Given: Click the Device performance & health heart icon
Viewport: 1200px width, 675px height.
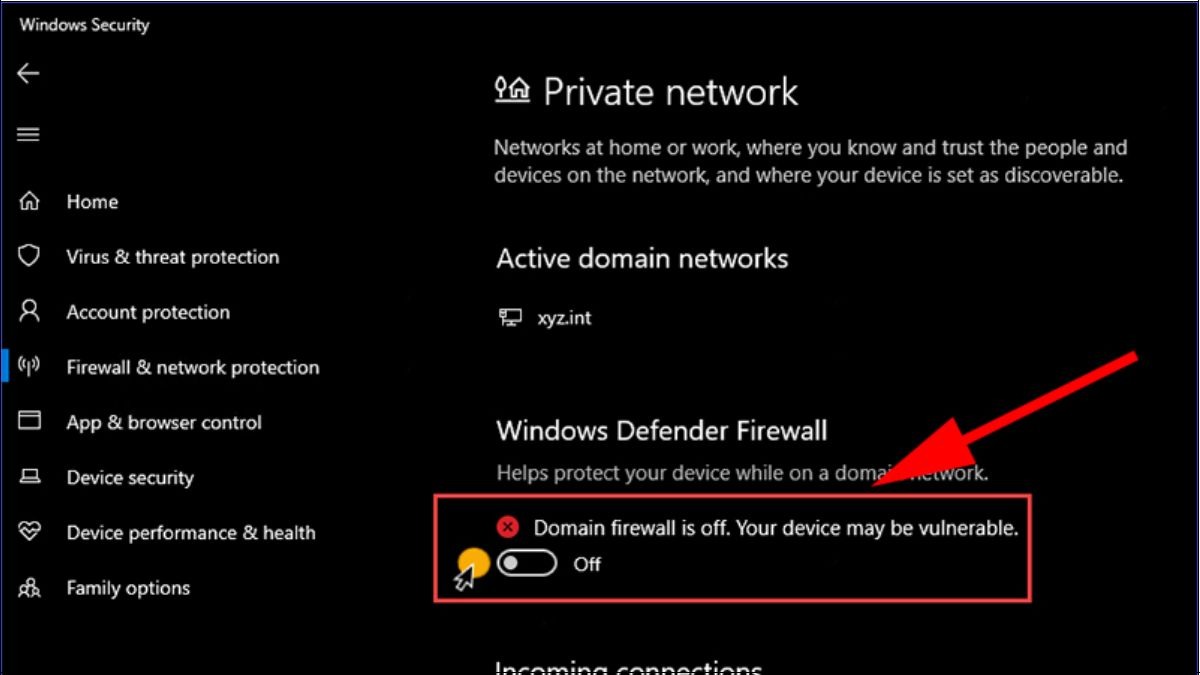Looking at the screenshot, I should (29, 532).
